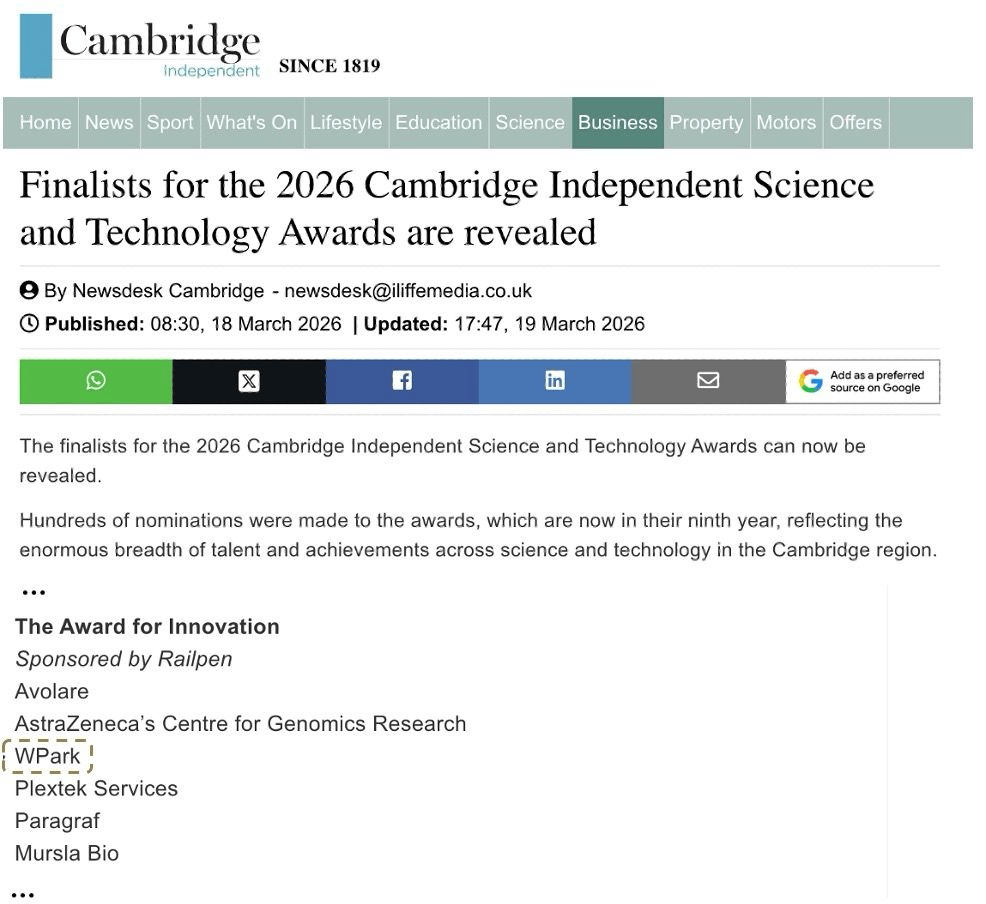Click the Cambridge Independent blue logo
The width and height of the screenshot is (986, 904).
[x=36, y=46]
